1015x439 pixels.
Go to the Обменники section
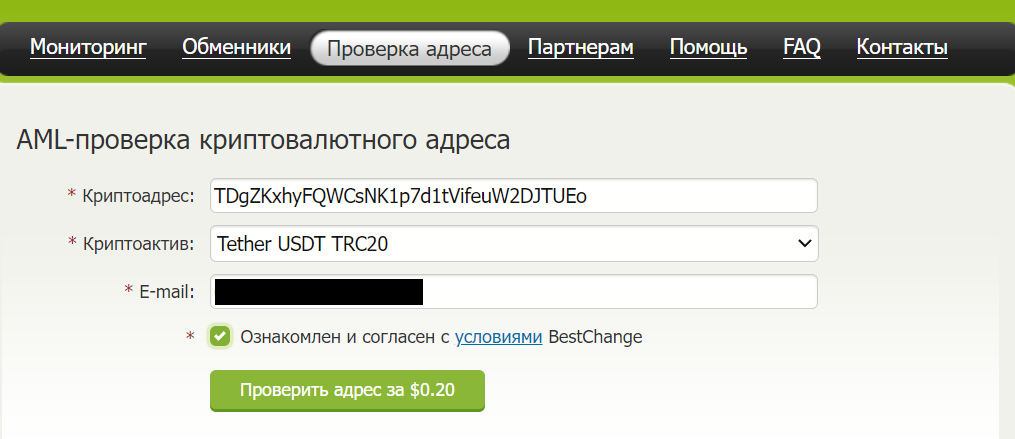tap(236, 48)
